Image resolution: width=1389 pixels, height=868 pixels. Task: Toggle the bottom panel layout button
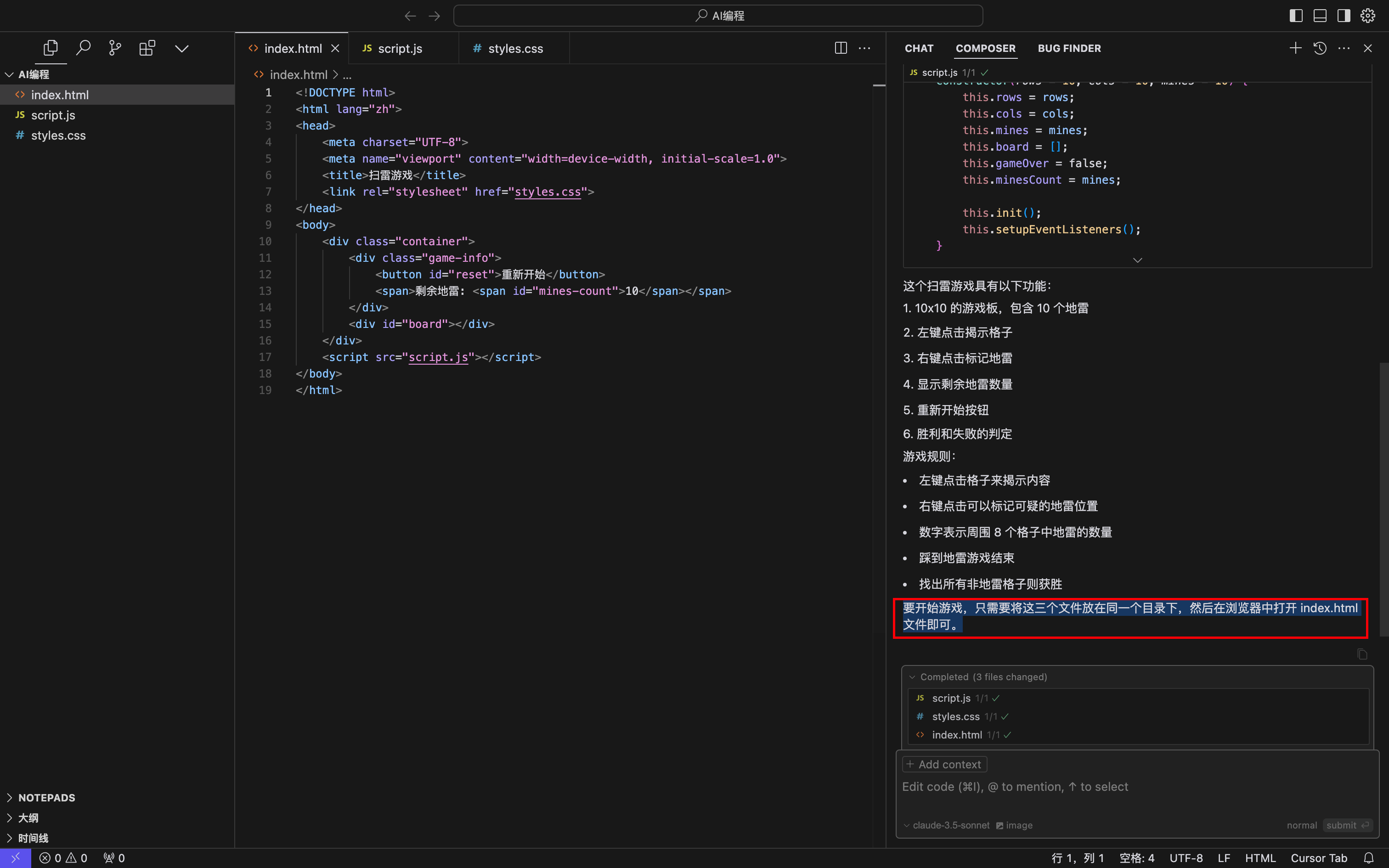click(x=1320, y=16)
